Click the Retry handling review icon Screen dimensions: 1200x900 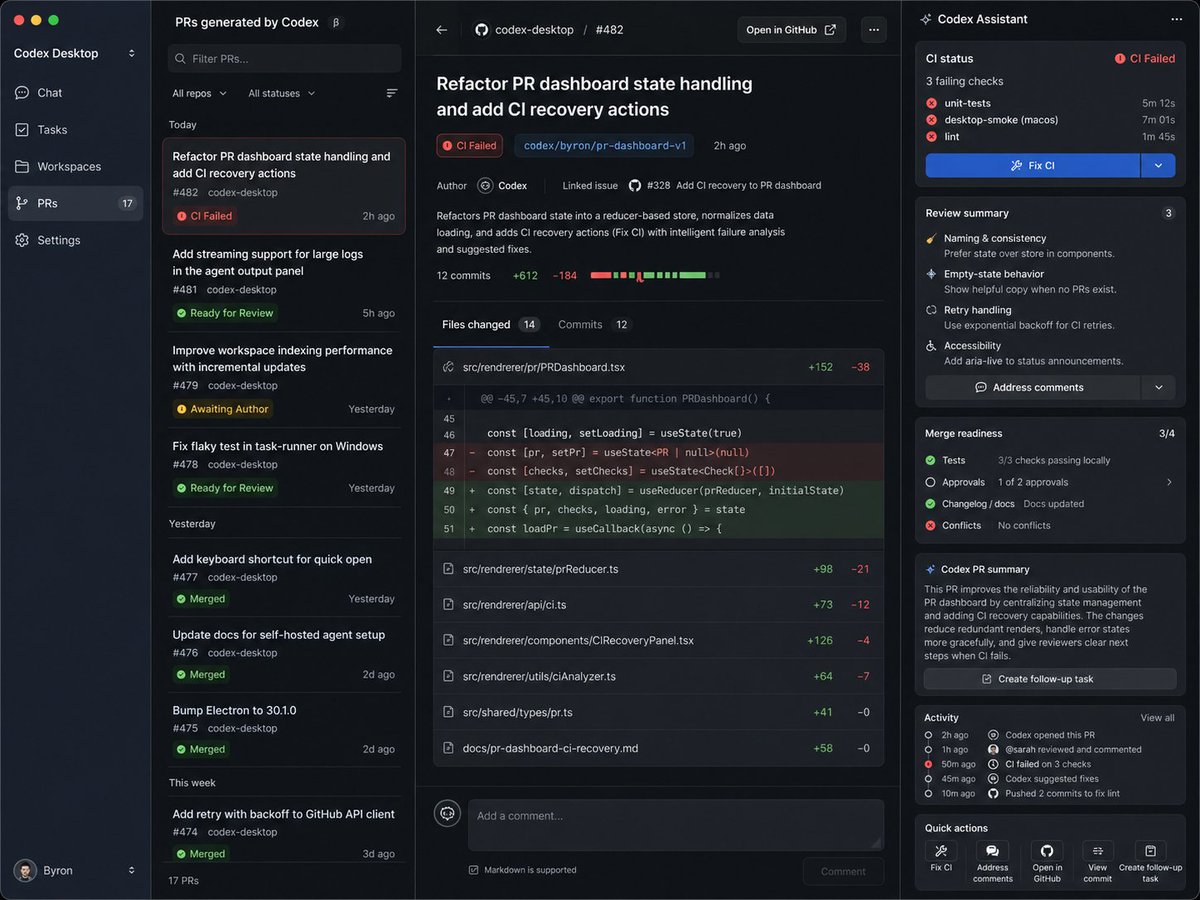tap(932, 310)
